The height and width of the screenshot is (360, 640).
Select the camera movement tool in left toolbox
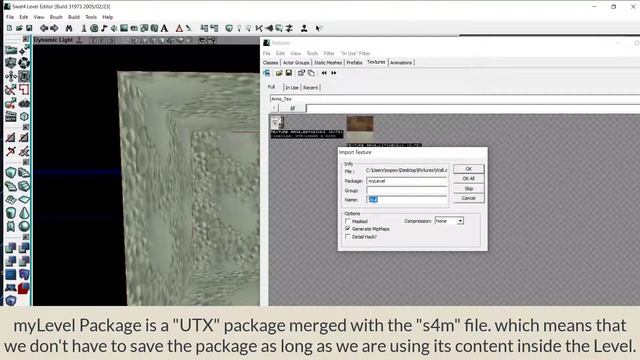(x=11, y=50)
